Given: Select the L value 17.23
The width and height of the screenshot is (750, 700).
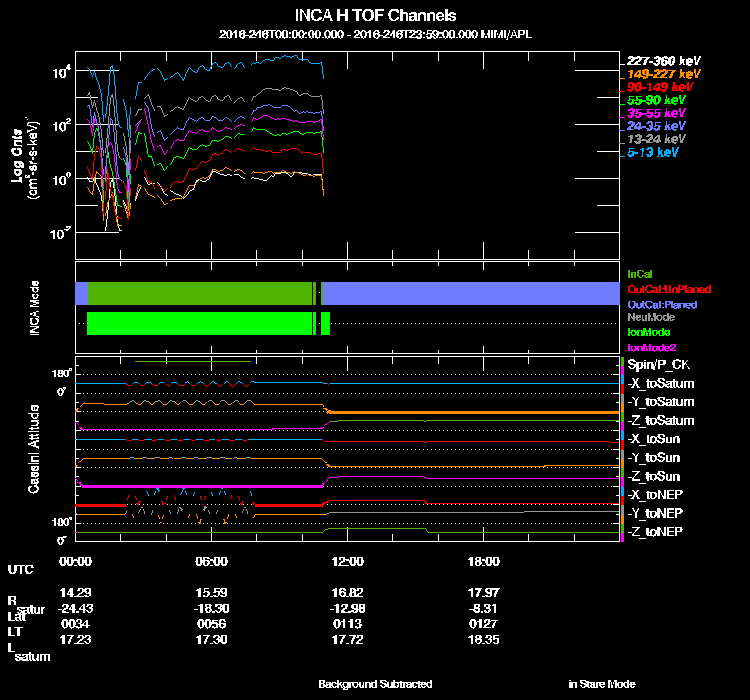Looking at the screenshot, I should point(75,640).
